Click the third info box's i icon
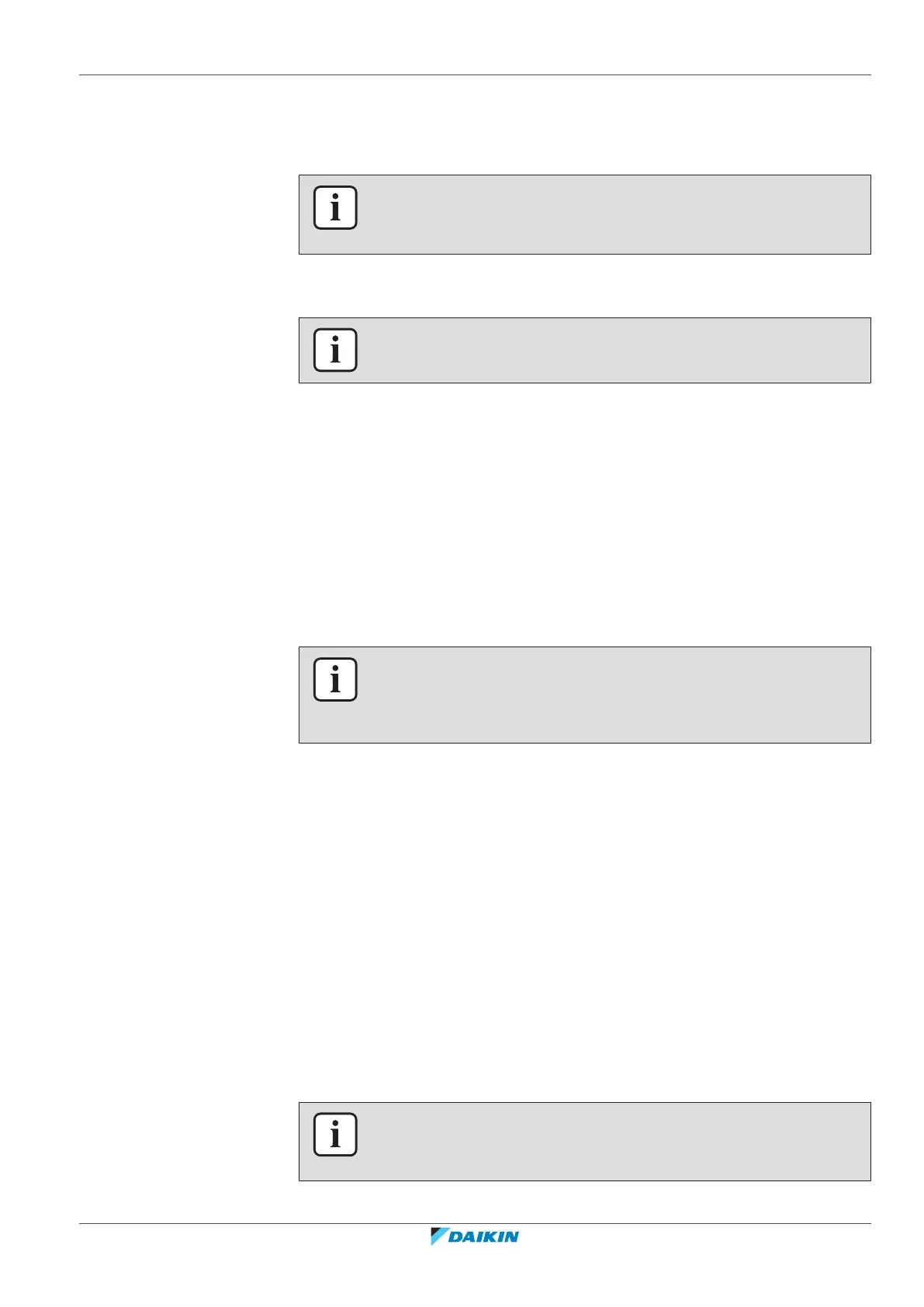The image size is (924, 1307). pyautogui.click(x=335, y=680)
